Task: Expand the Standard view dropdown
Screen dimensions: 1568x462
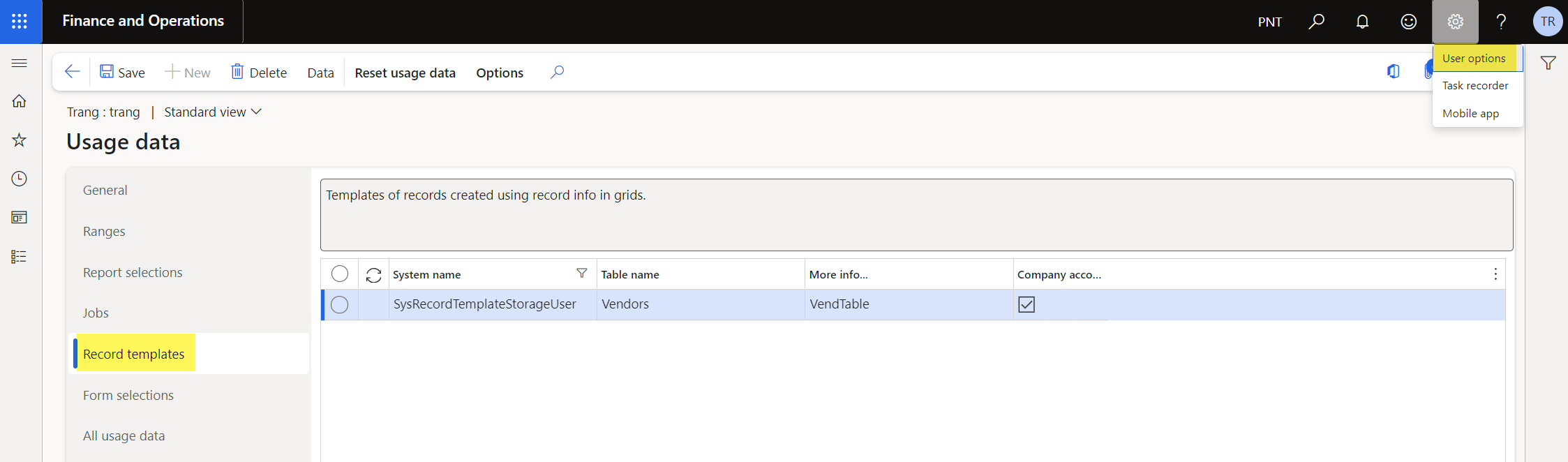Action: click(213, 112)
